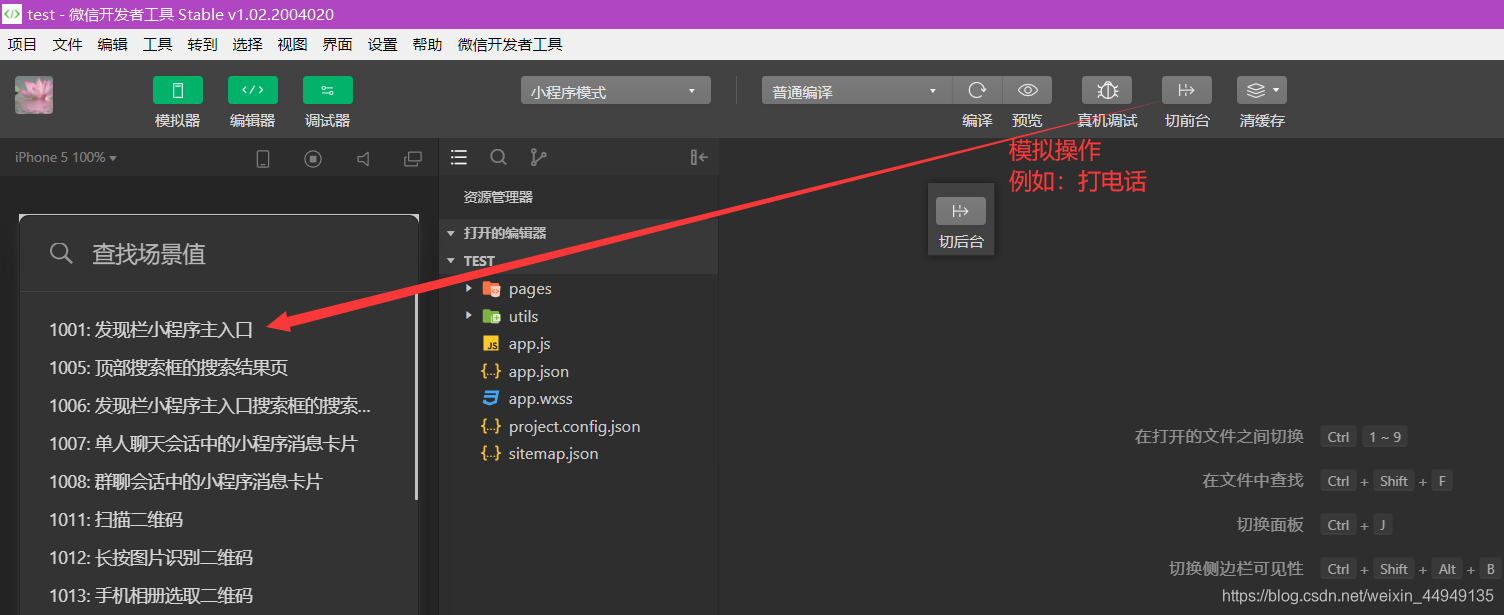Open the iPhone 5 100% device dropdown
Image resolution: width=1504 pixels, height=615 pixels.
(x=66, y=158)
